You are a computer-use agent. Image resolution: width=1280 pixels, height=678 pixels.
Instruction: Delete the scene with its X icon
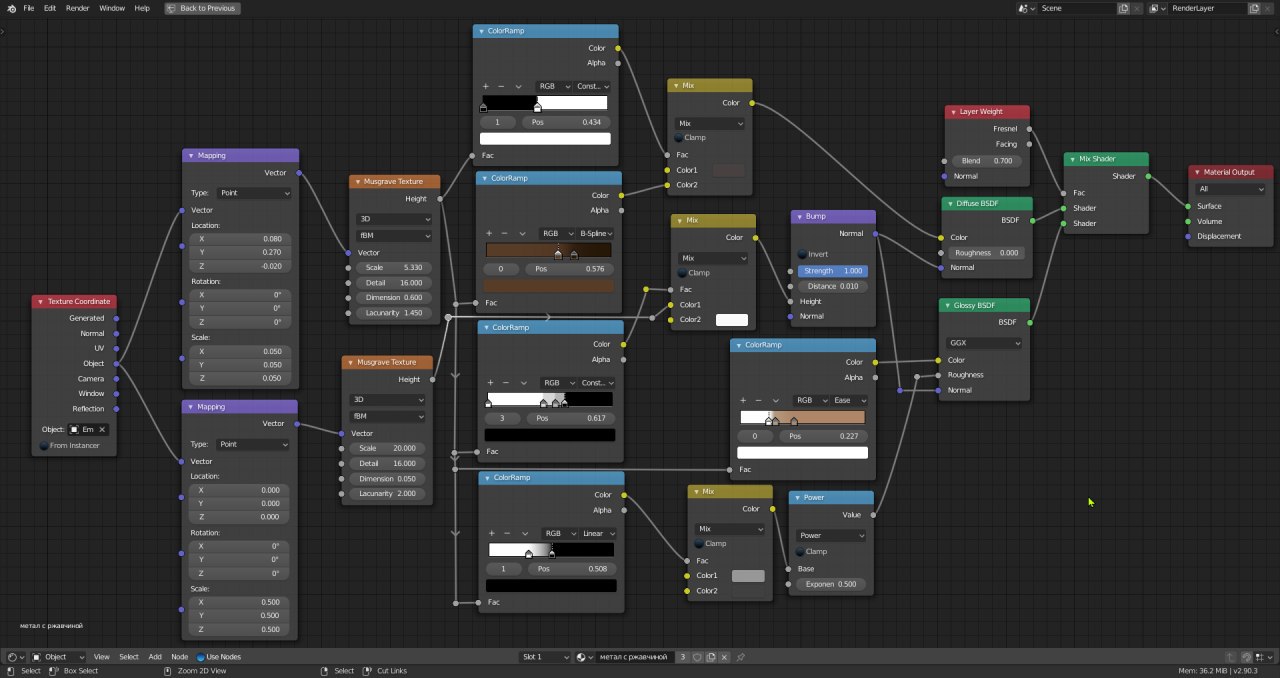pyautogui.click(x=1137, y=7)
